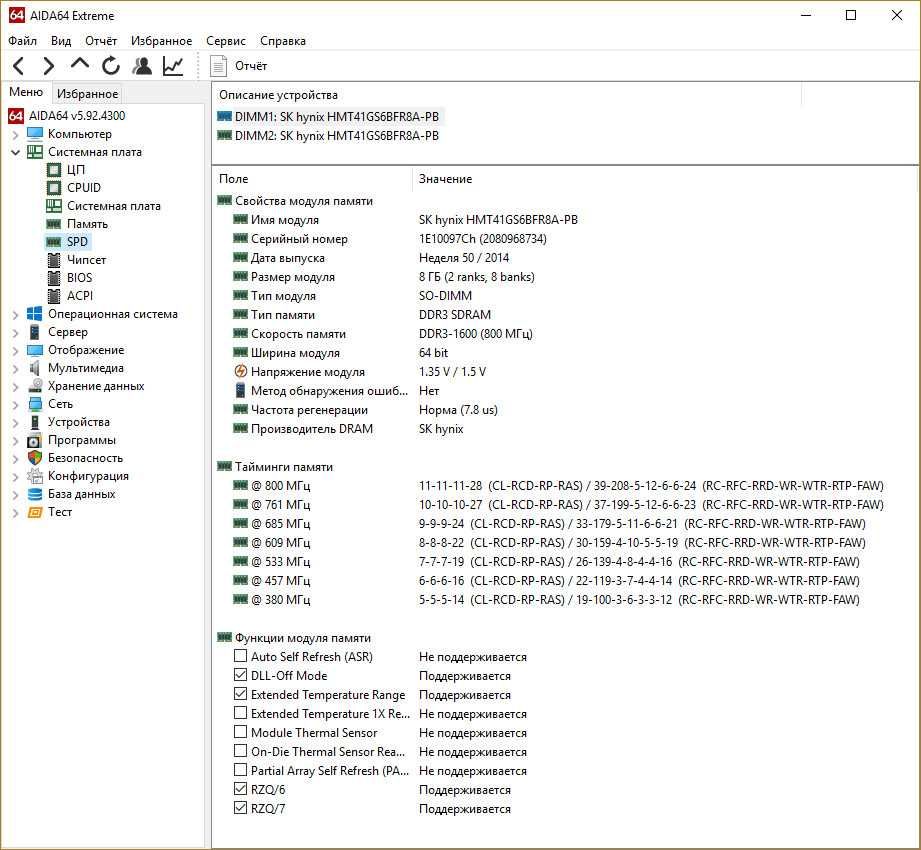Viewport: 921px width, 850px height.
Task: Click the Refresh toolbar icon
Action: 110,65
